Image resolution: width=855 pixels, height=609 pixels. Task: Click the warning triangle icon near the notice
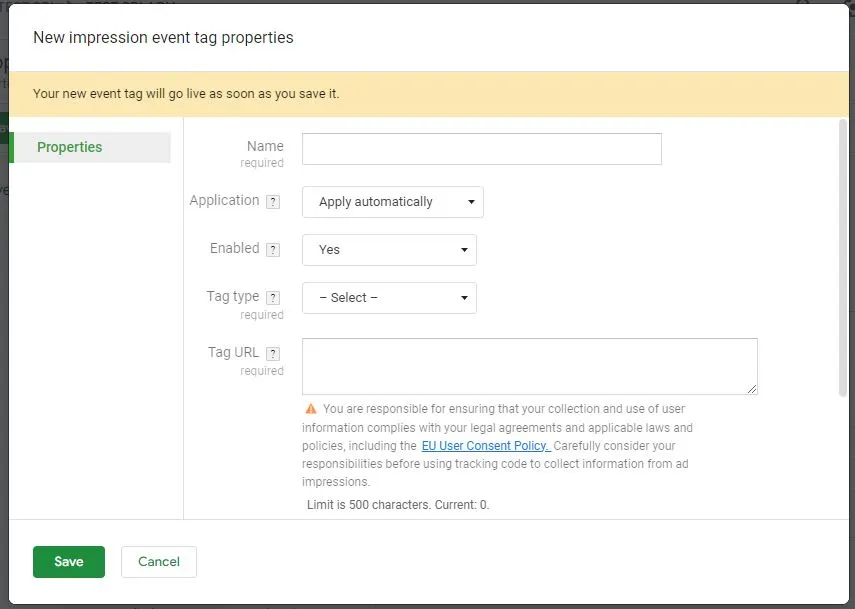[x=309, y=408]
